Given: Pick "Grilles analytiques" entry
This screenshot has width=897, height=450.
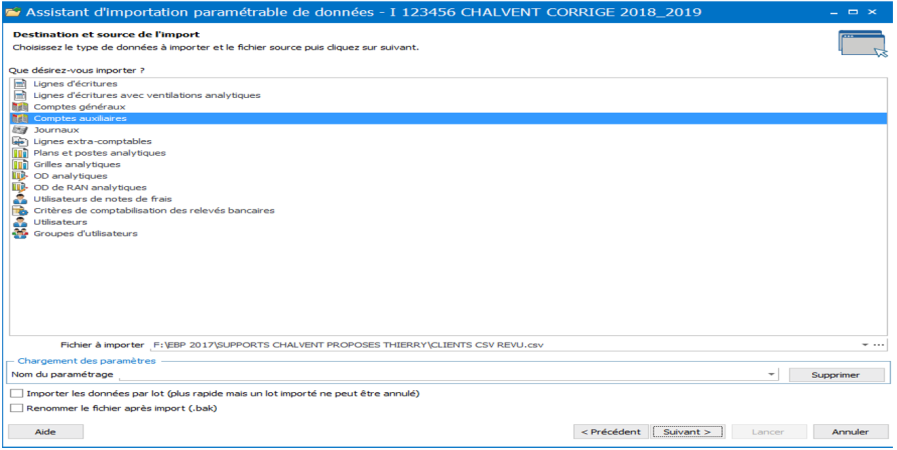Looking at the screenshot, I should pos(77,164).
